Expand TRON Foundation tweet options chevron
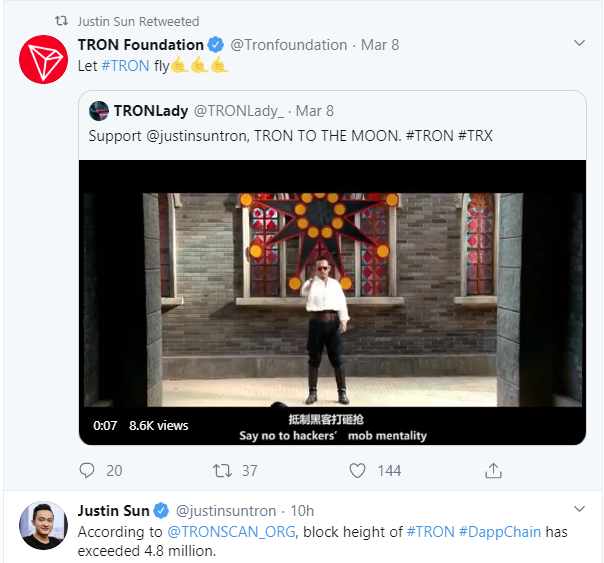The width and height of the screenshot is (604, 563). pos(579,45)
